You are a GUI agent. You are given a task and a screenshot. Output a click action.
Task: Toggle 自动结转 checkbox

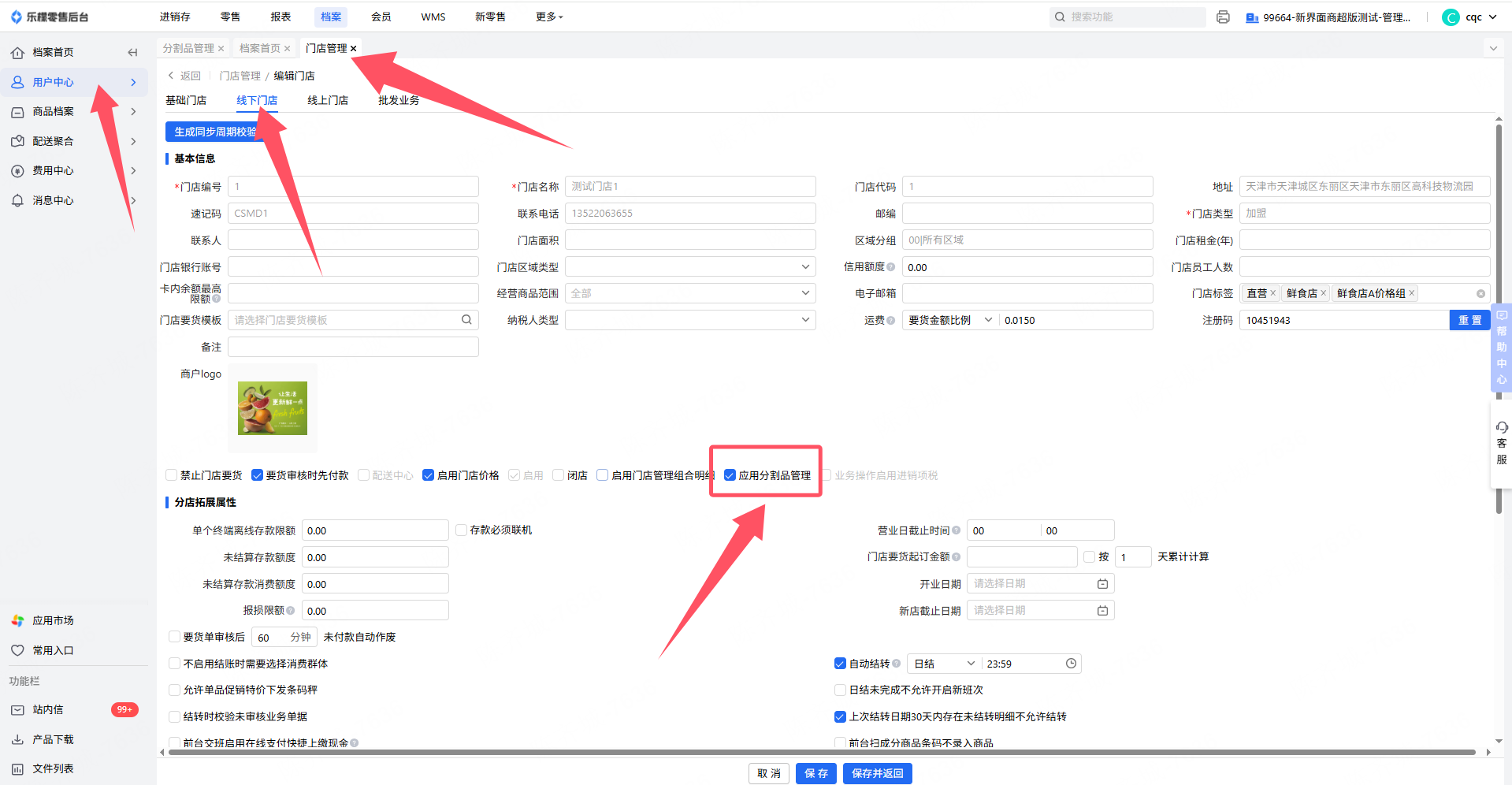[840, 664]
